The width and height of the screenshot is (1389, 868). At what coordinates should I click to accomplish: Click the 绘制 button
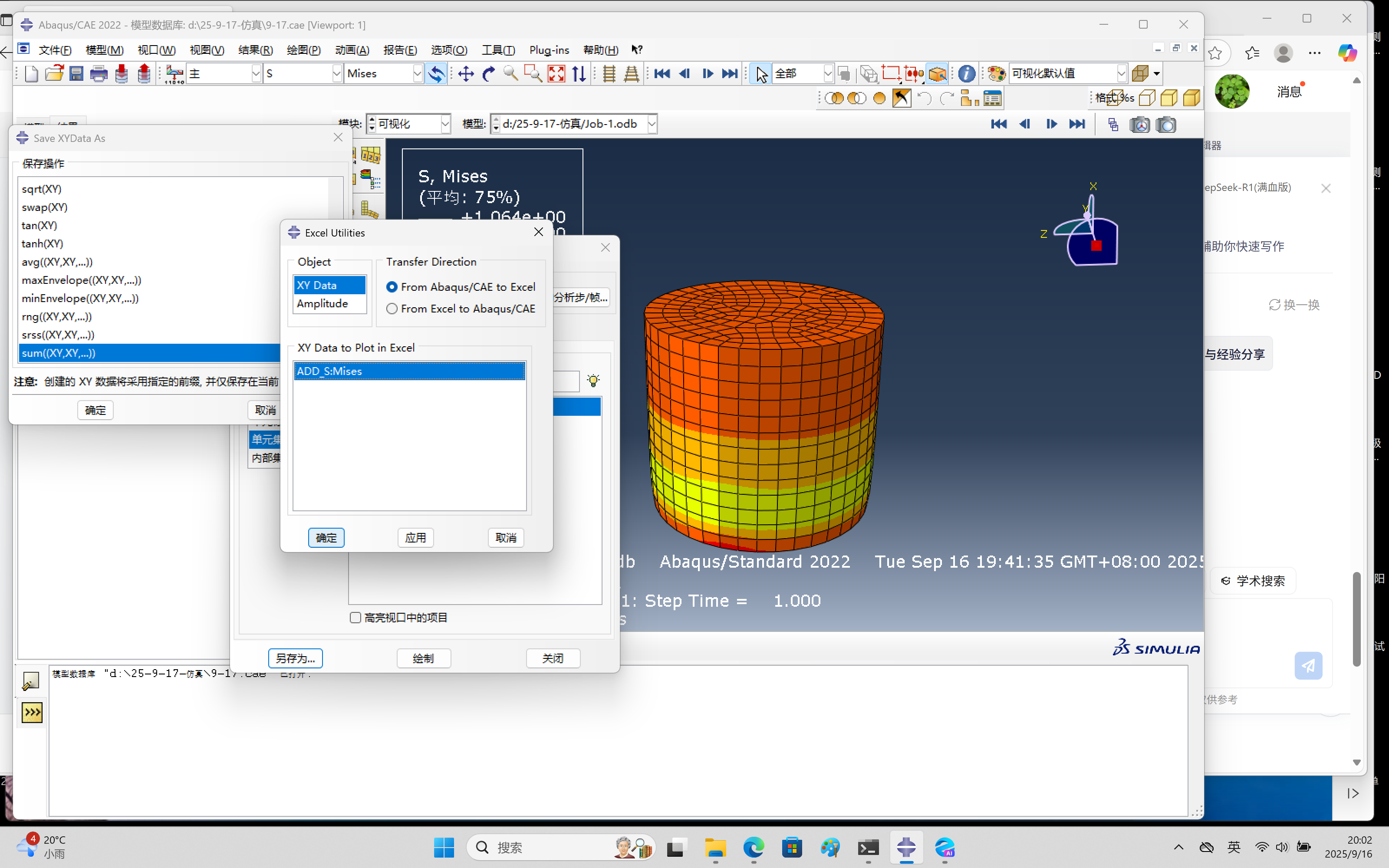[424, 658]
